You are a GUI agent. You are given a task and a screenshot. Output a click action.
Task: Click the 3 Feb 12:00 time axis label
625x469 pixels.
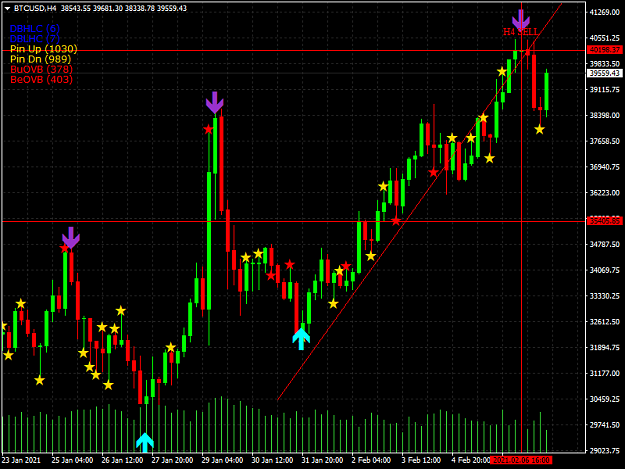tap(421, 460)
